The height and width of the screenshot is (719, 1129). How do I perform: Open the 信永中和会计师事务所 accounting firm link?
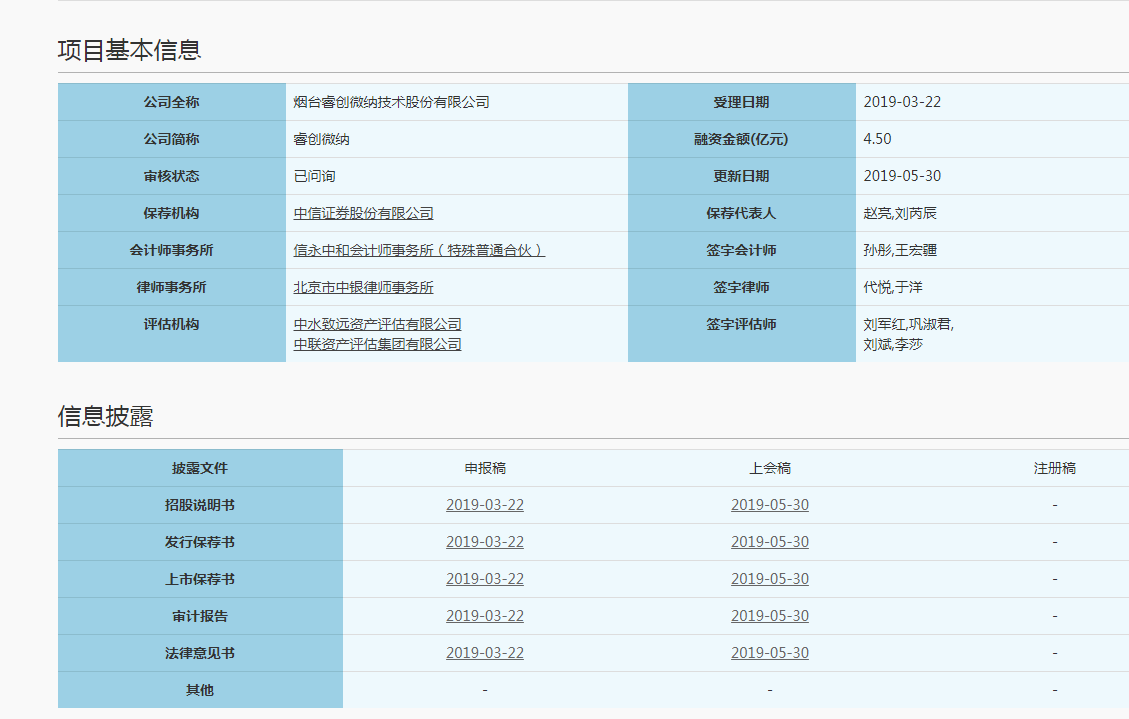(x=419, y=250)
